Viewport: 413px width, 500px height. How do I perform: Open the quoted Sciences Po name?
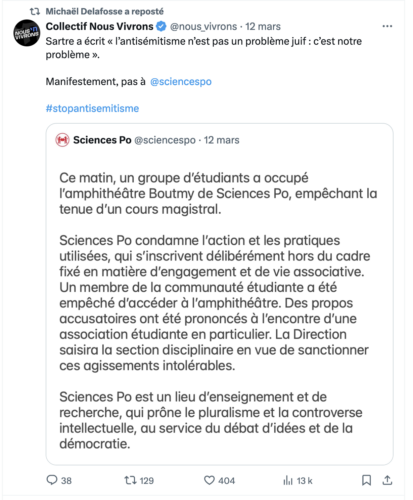(102, 140)
